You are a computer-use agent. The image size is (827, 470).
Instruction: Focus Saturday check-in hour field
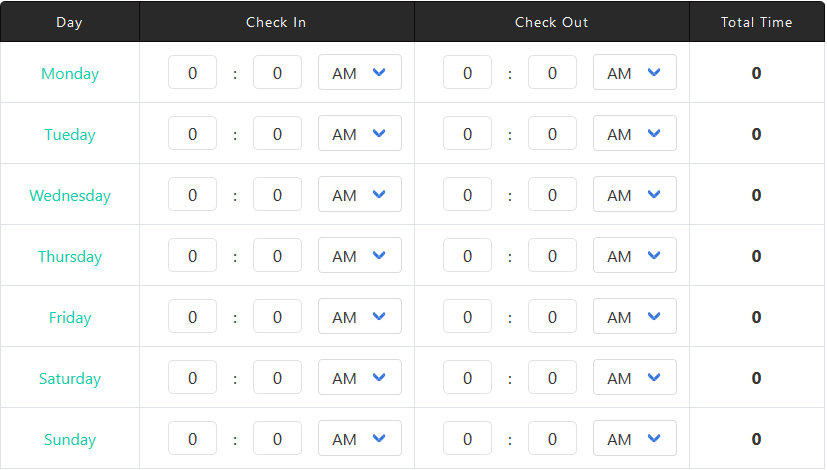[193, 377]
